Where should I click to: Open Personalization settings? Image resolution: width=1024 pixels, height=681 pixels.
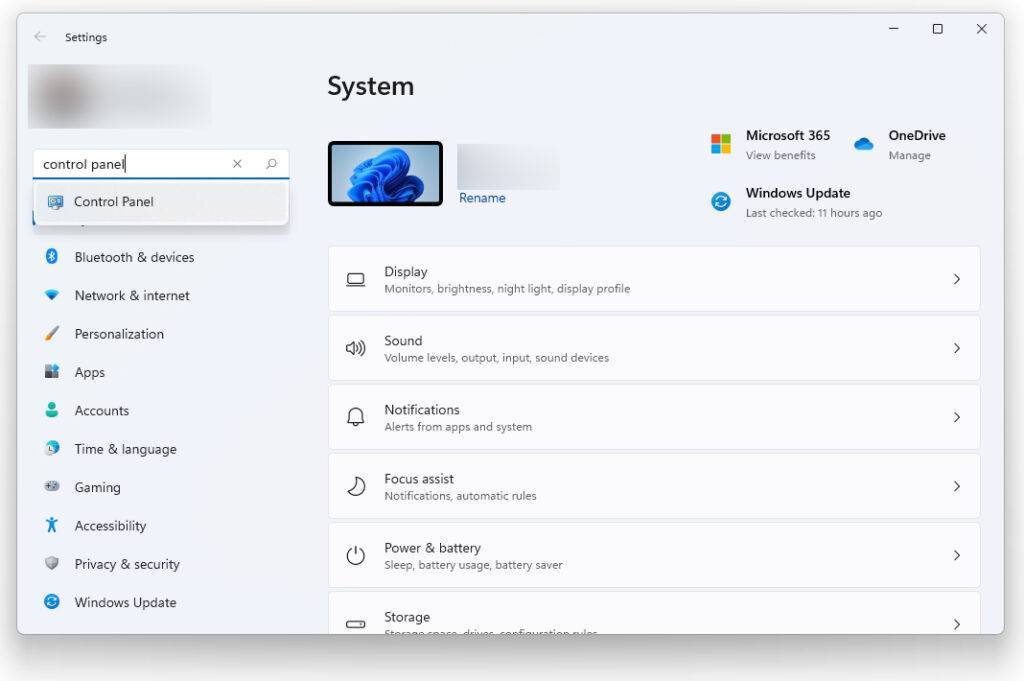click(161, 334)
